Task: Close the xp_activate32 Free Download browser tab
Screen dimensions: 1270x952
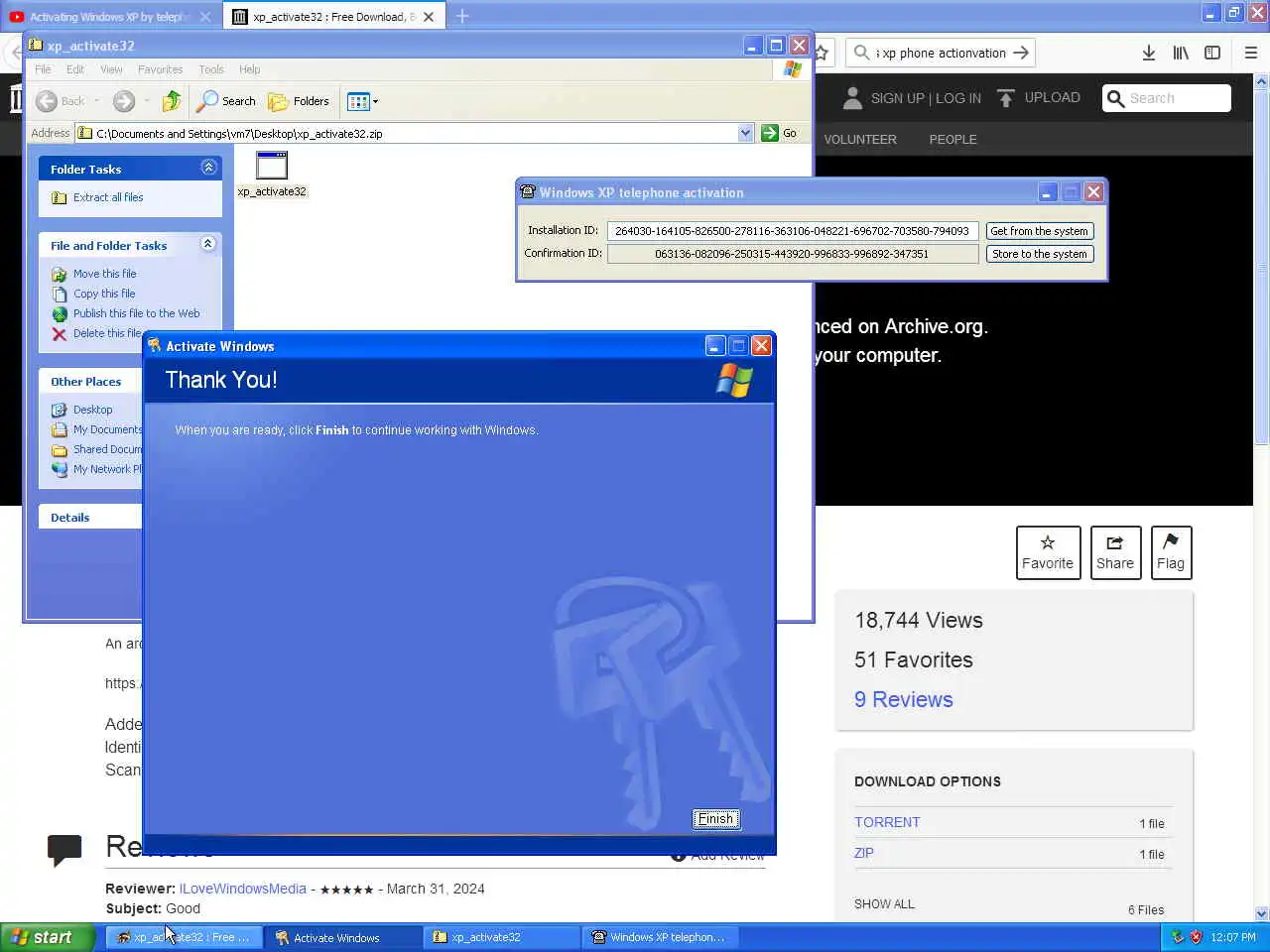Action: (x=429, y=16)
